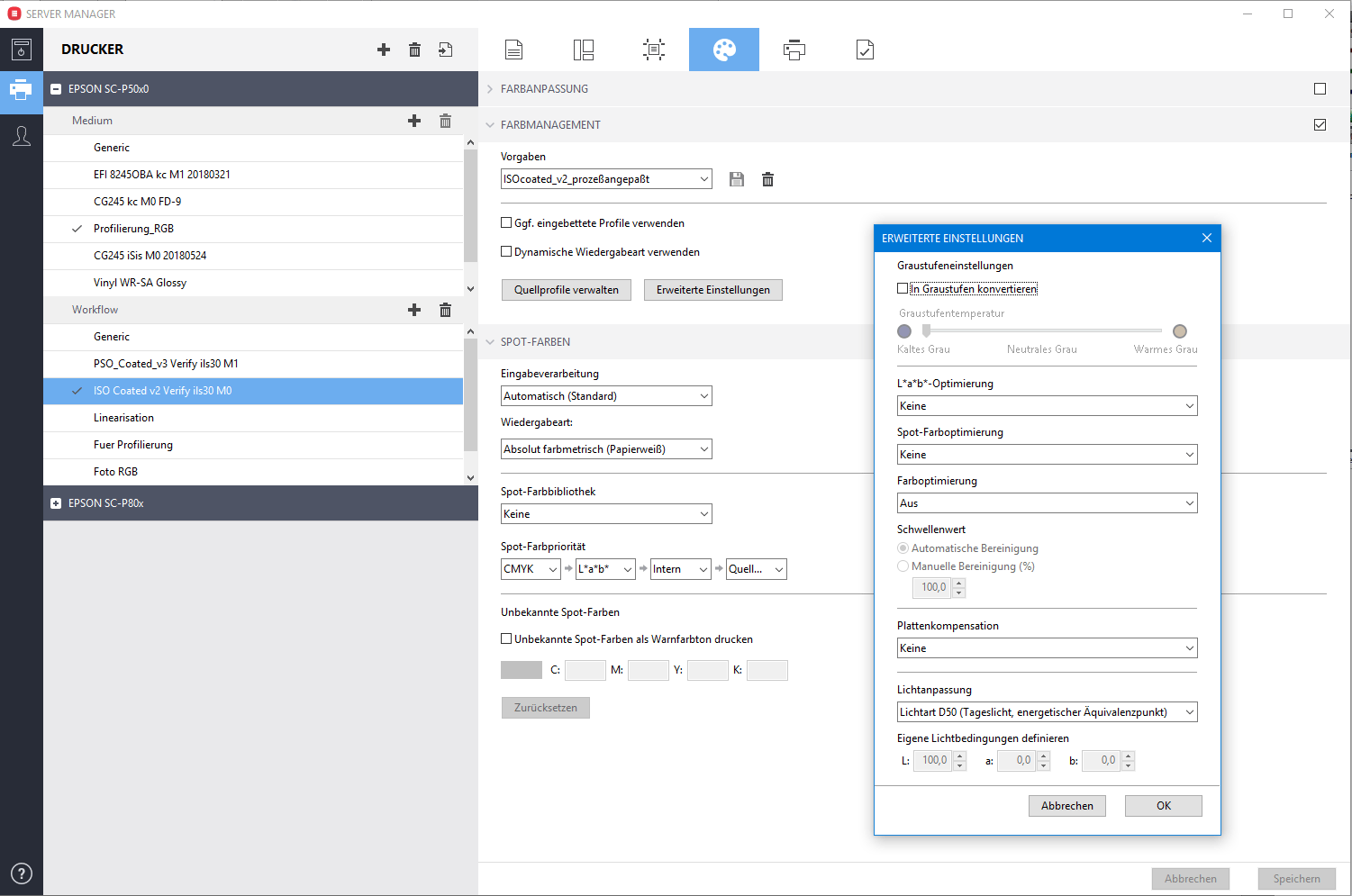The width and height of the screenshot is (1352, 896).
Task: Expand the FARBANPASSUNG section
Action: (x=544, y=89)
